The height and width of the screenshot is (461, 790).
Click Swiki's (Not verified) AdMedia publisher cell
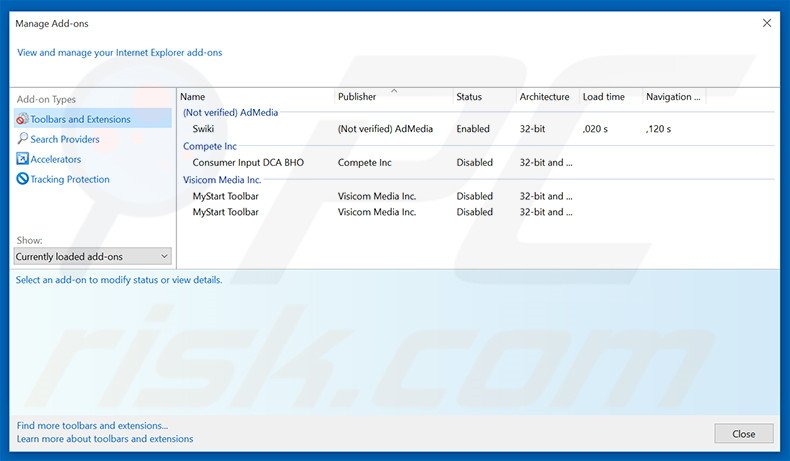tap(385, 128)
